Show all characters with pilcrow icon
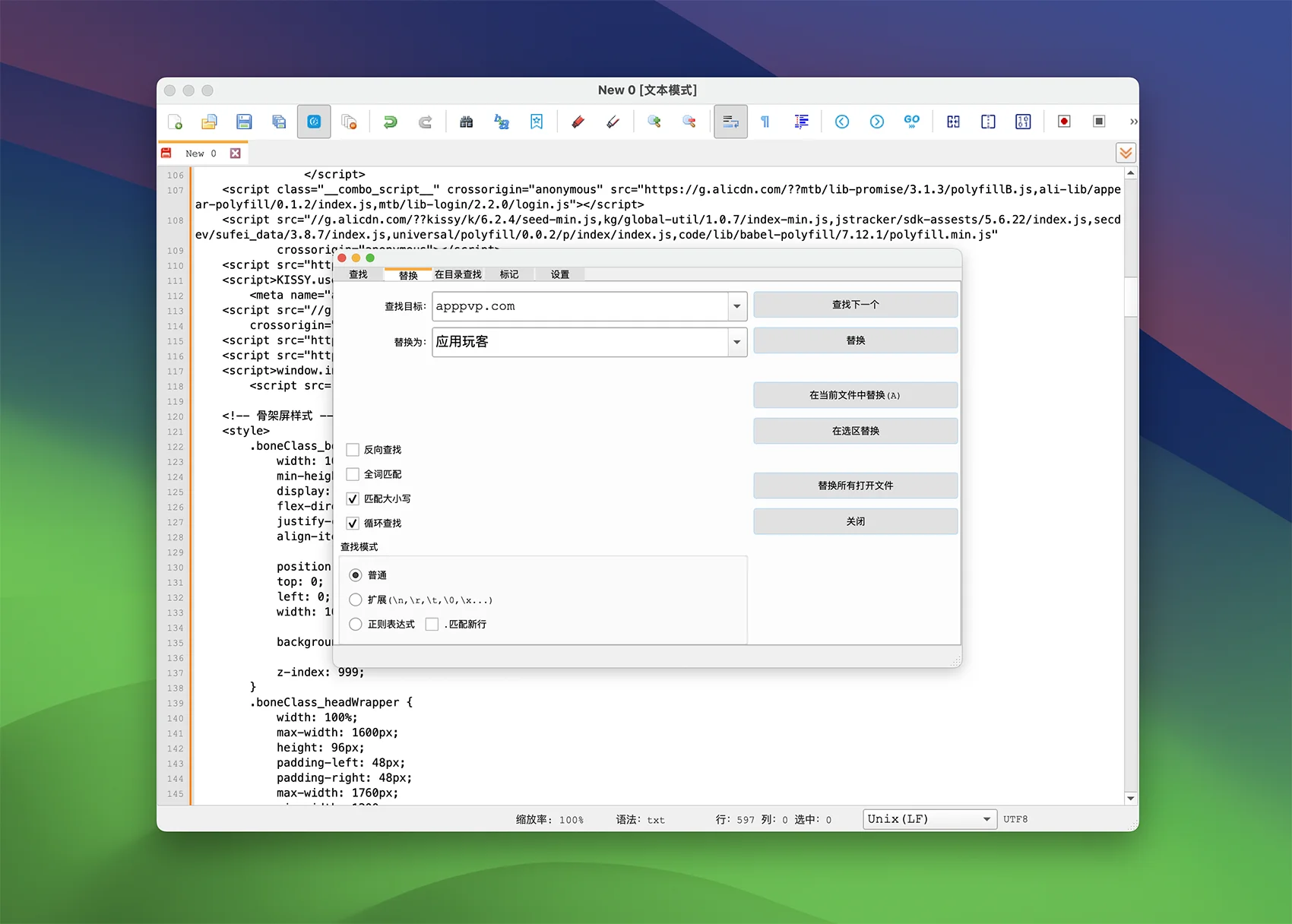1292x924 pixels. tap(765, 122)
